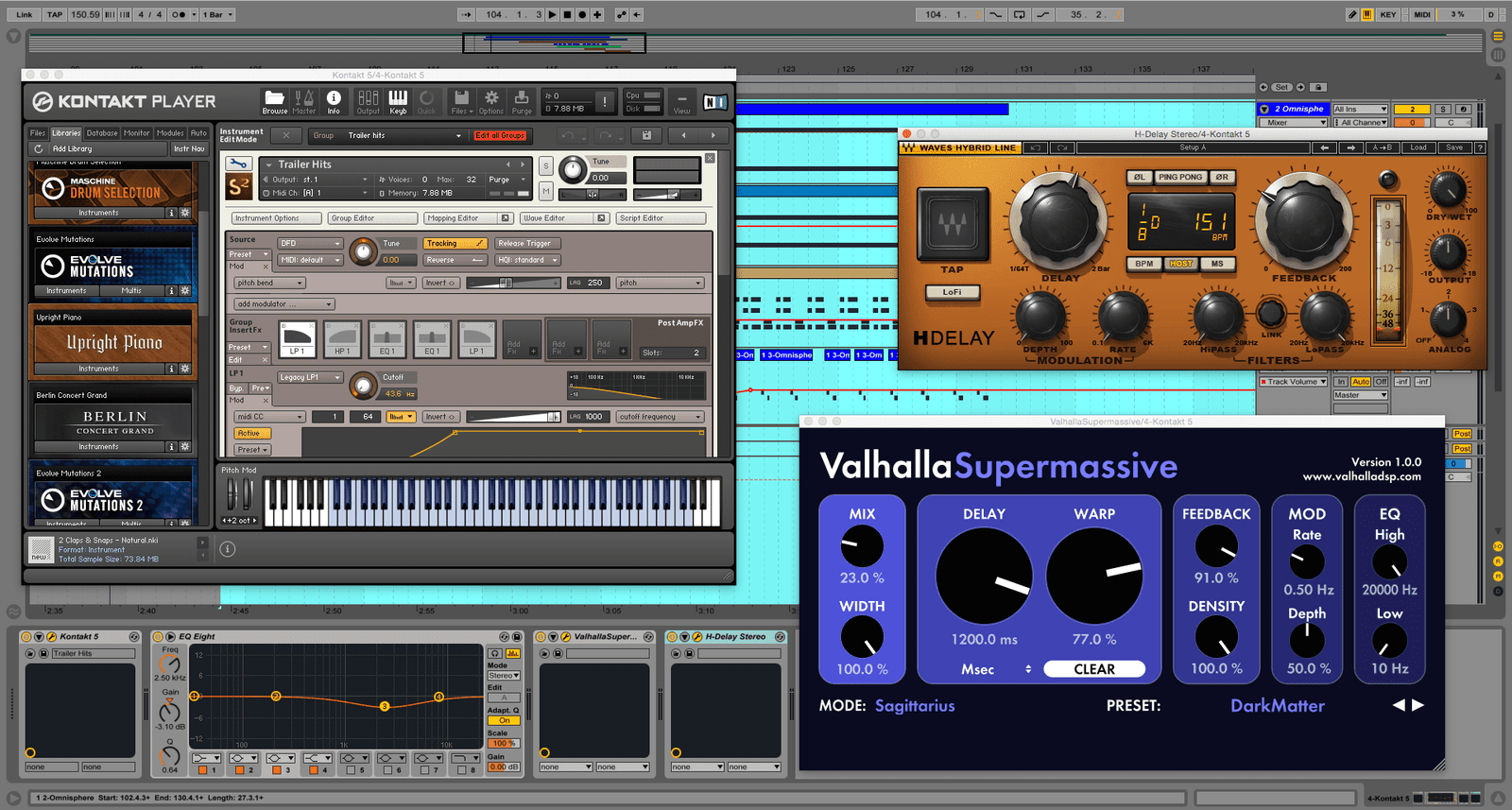This screenshot has width=1512, height=810.
Task: Open the H-Delay help question mark
Action: pyautogui.click(x=1480, y=147)
